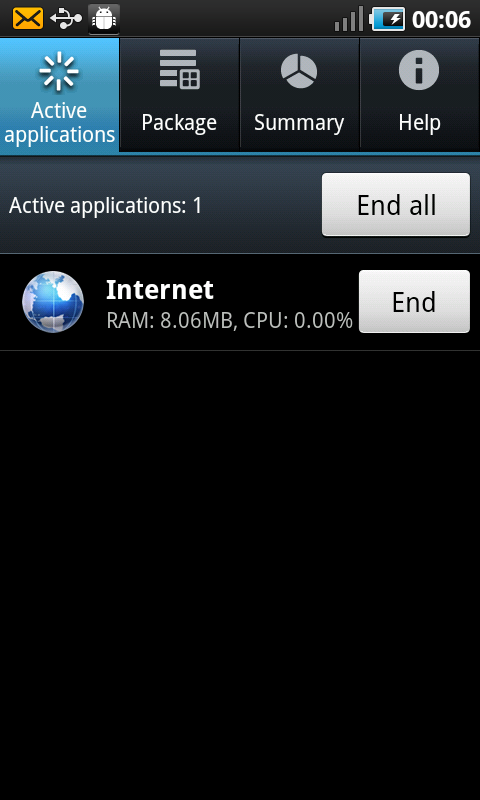The width and height of the screenshot is (480, 800).
Task: Tap the clock in status bar
Action: point(441,19)
